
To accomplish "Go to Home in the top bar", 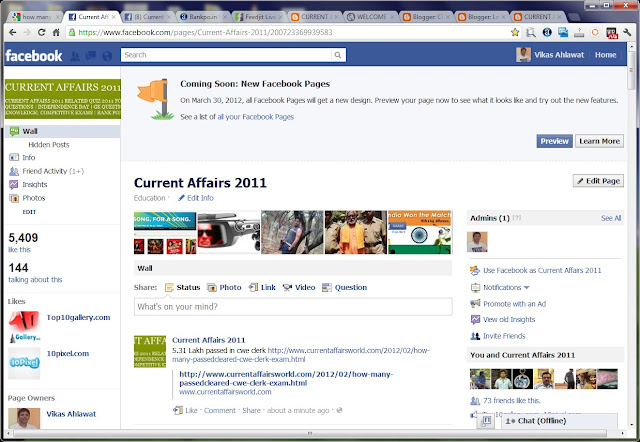I will click(605, 55).
